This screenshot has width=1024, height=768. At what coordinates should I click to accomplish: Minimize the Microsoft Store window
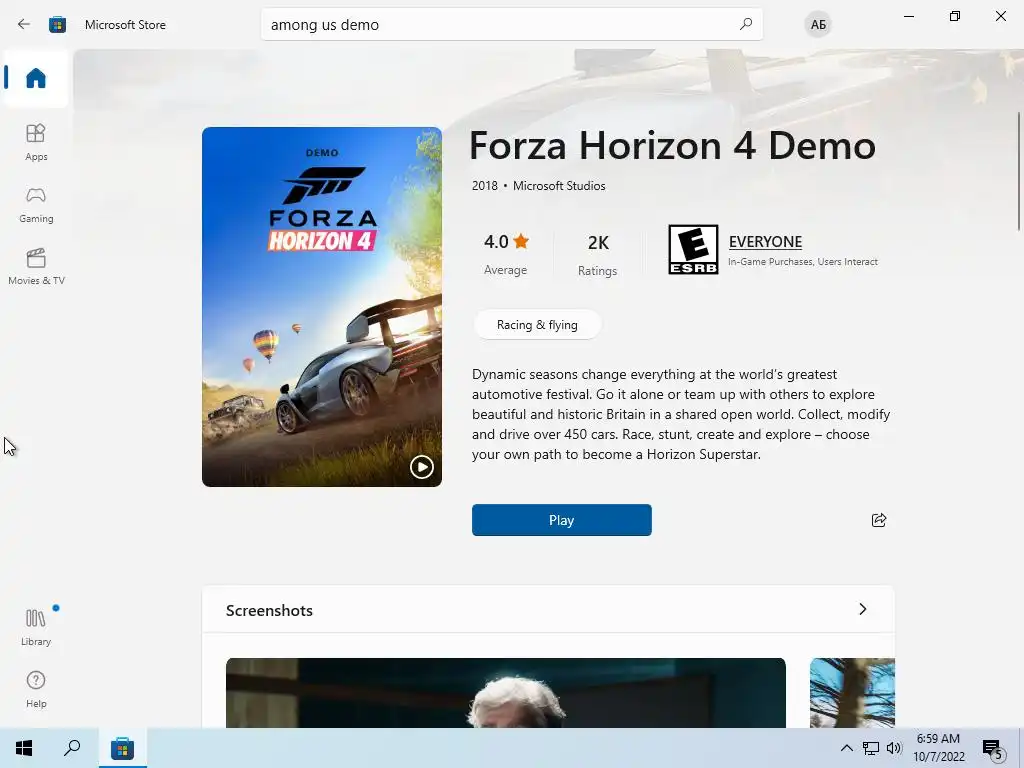pos(908,16)
